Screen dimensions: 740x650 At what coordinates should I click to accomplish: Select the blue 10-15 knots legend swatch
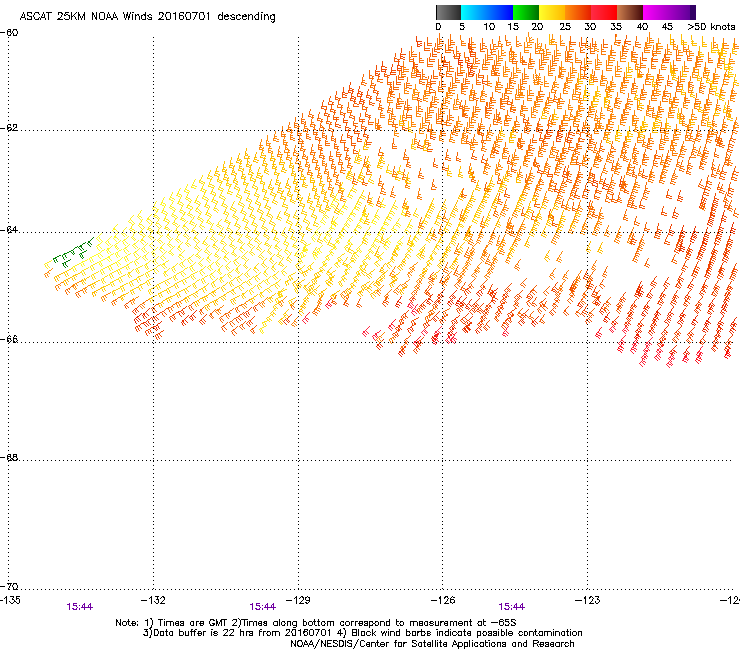[500, 12]
